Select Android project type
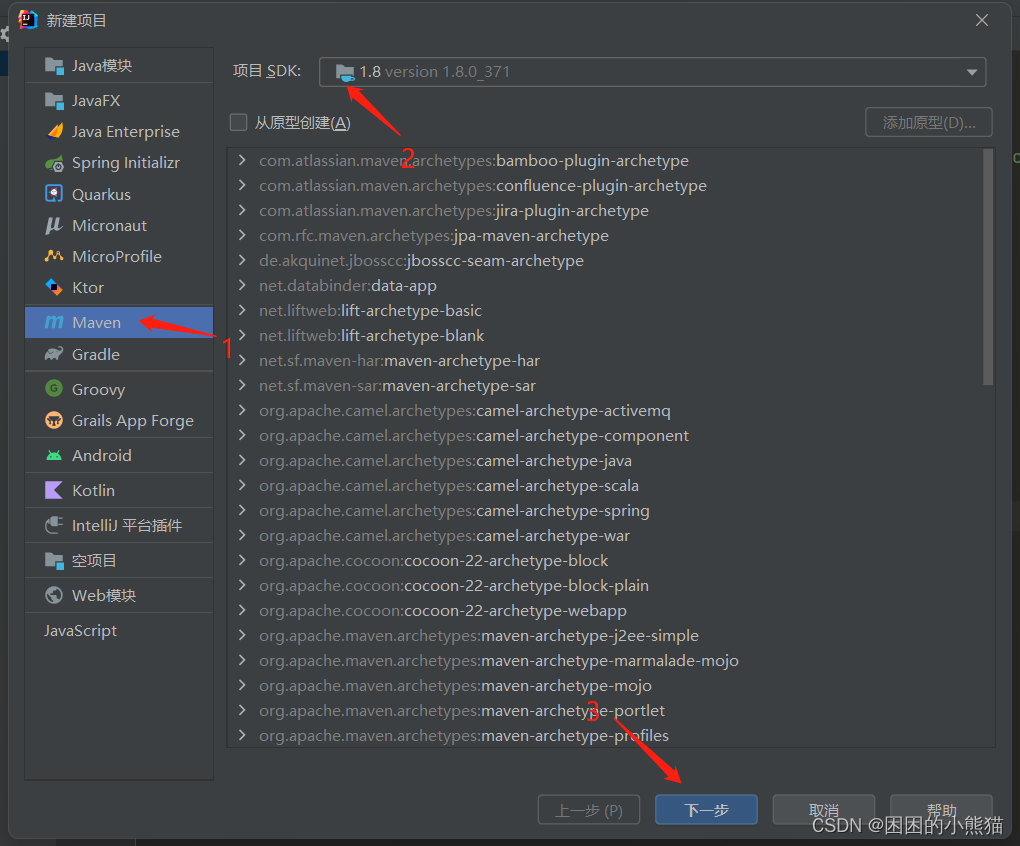1020x846 pixels. [x=119, y=455]
